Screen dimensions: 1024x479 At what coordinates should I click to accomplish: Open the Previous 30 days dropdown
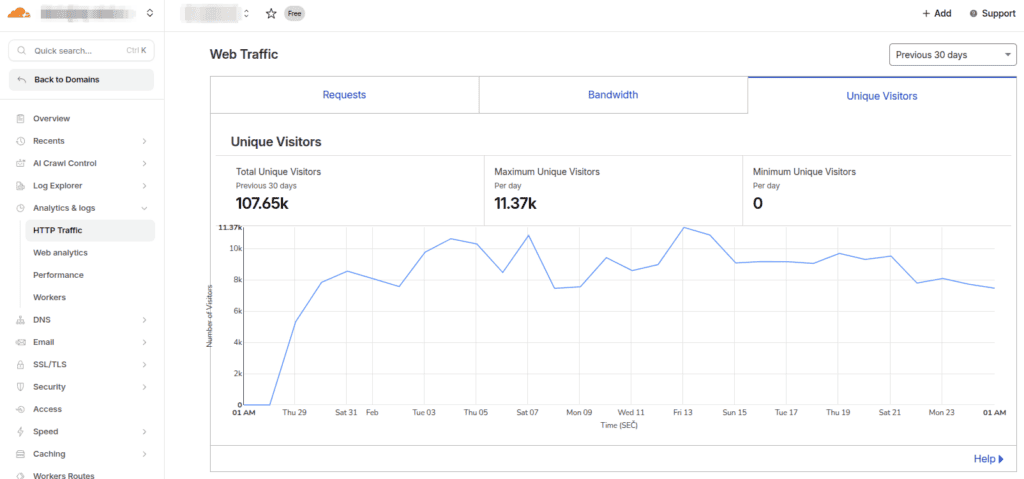point(953,55)
